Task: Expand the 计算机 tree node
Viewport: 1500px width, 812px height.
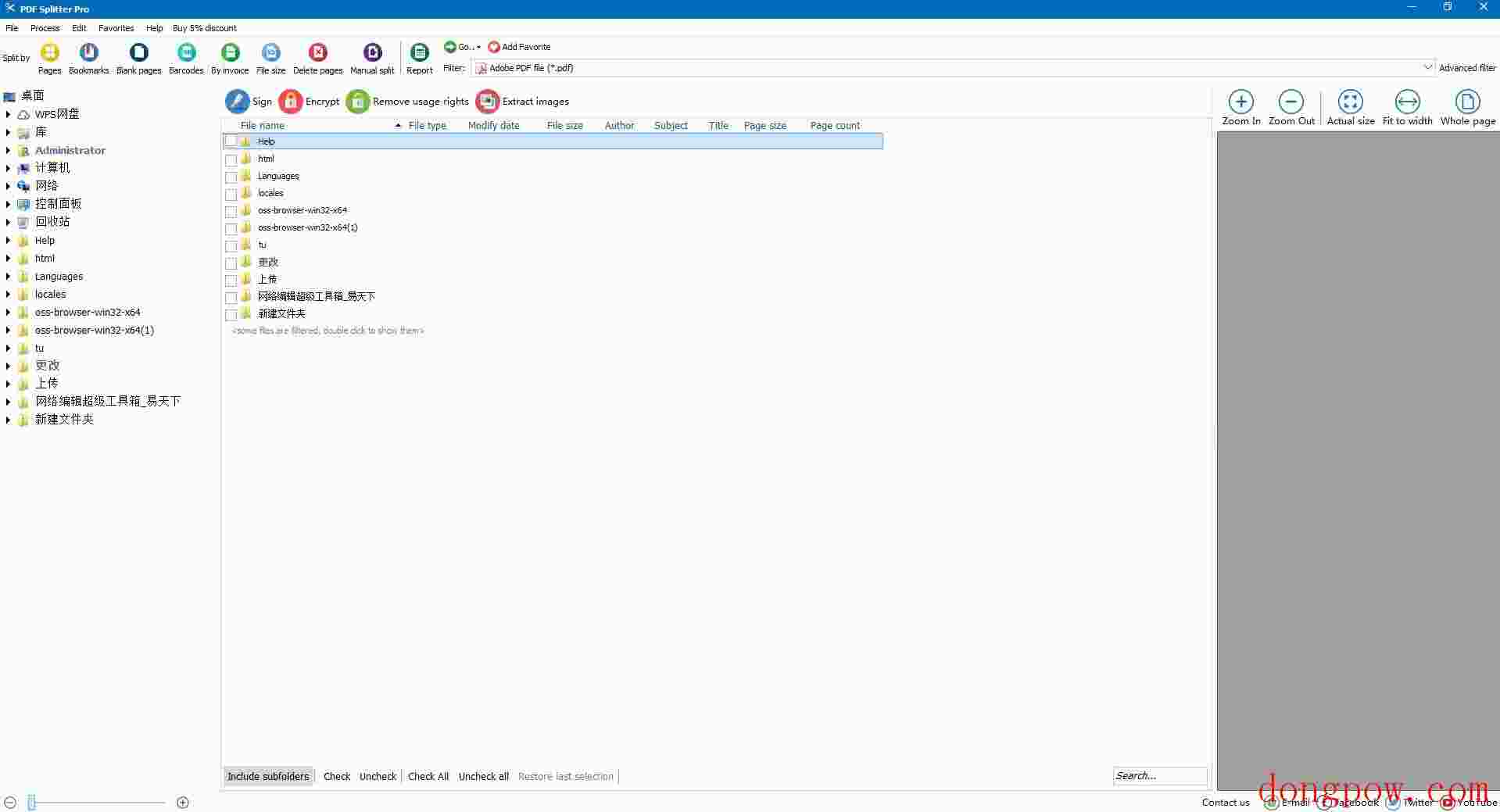Action: pos(8,168)
